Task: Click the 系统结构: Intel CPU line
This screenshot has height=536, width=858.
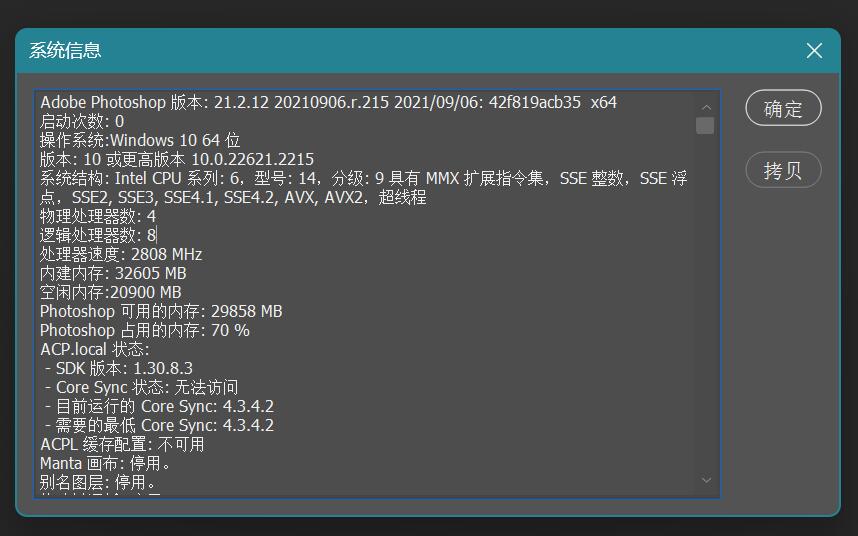Action: pos(363,178)
